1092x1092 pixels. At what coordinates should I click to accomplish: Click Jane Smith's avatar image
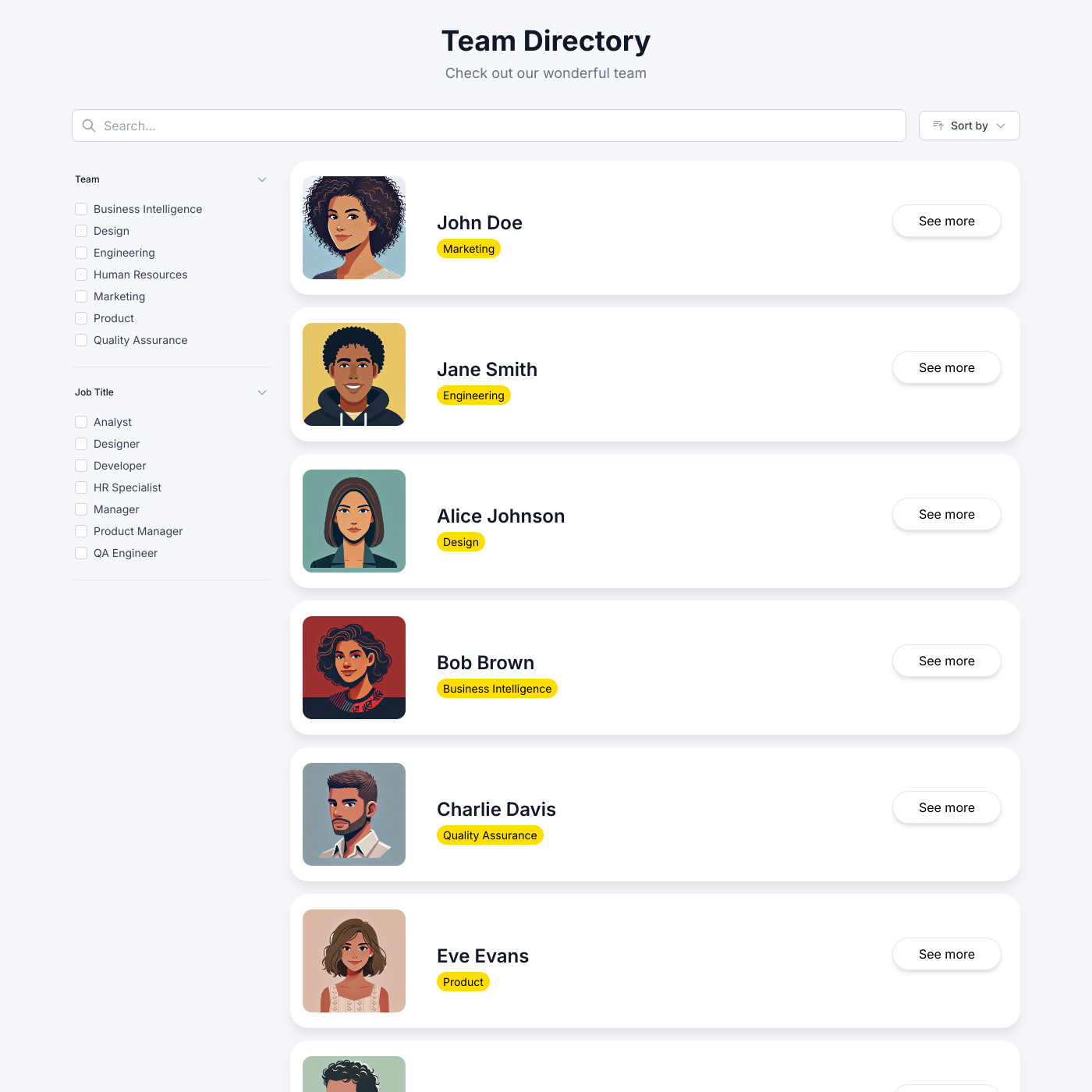[x=353, y=374]
